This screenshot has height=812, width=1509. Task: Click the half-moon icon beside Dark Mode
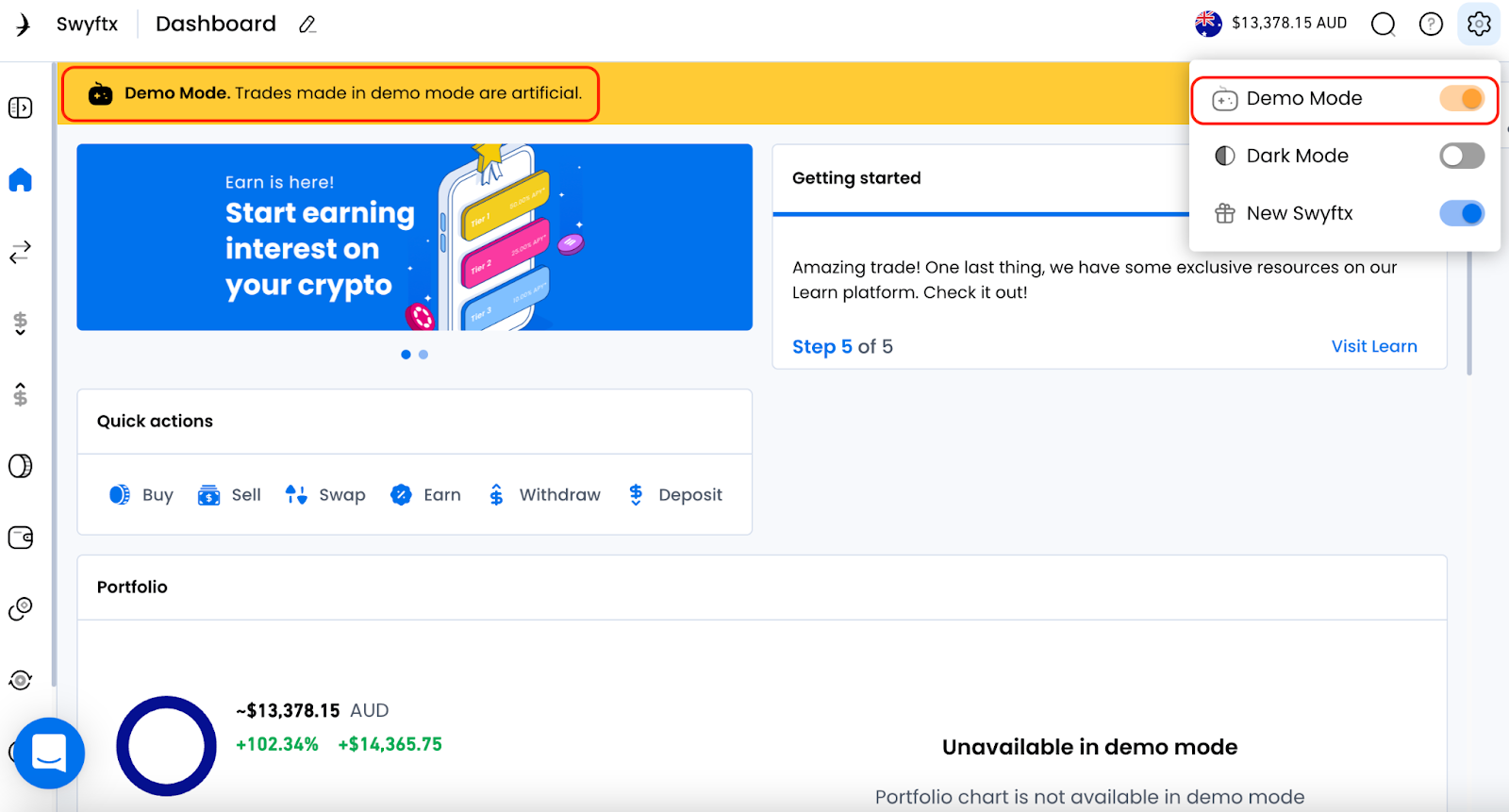click(1224, 156)
